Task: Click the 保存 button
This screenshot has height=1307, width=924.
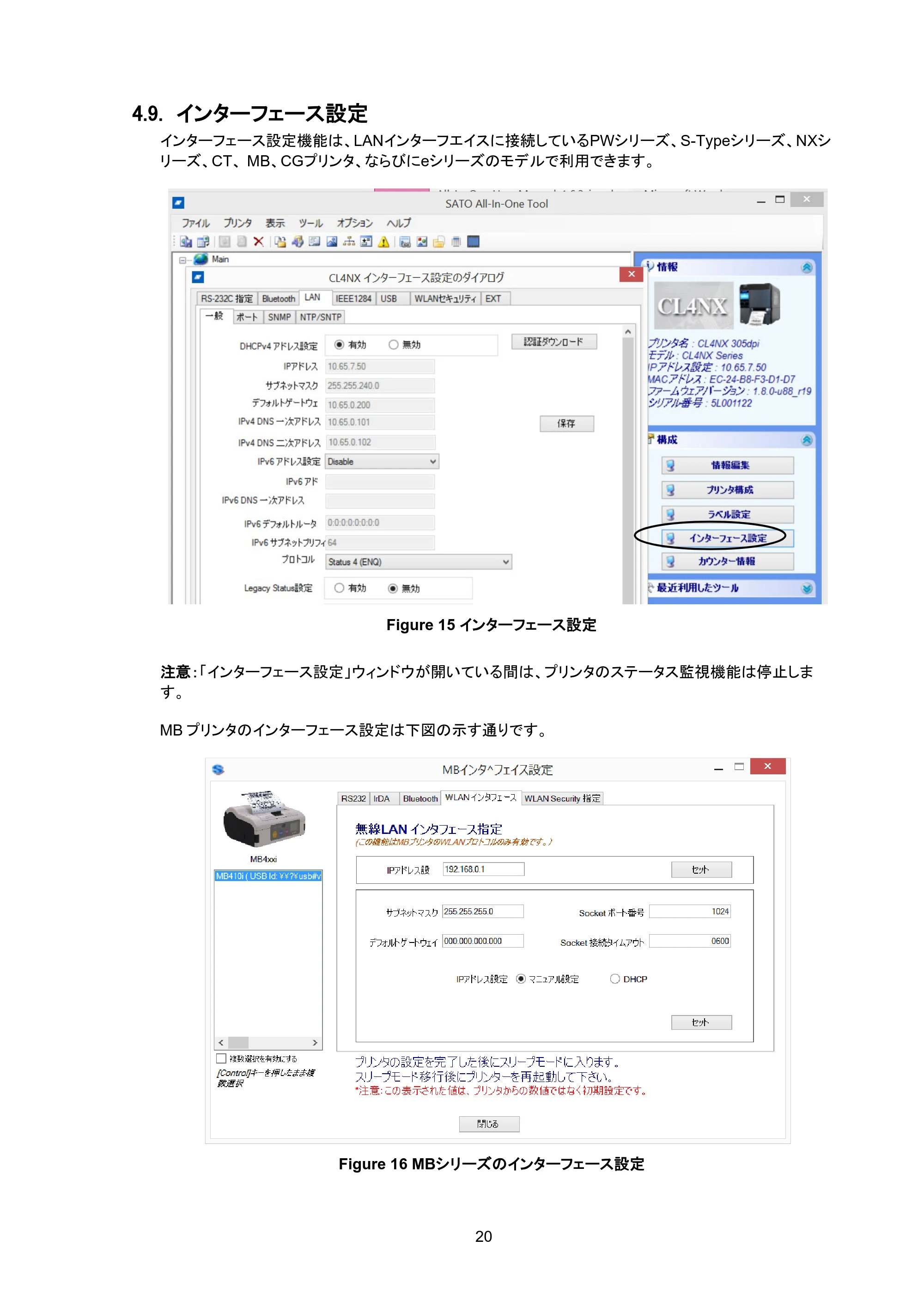Action: [566, 424]
